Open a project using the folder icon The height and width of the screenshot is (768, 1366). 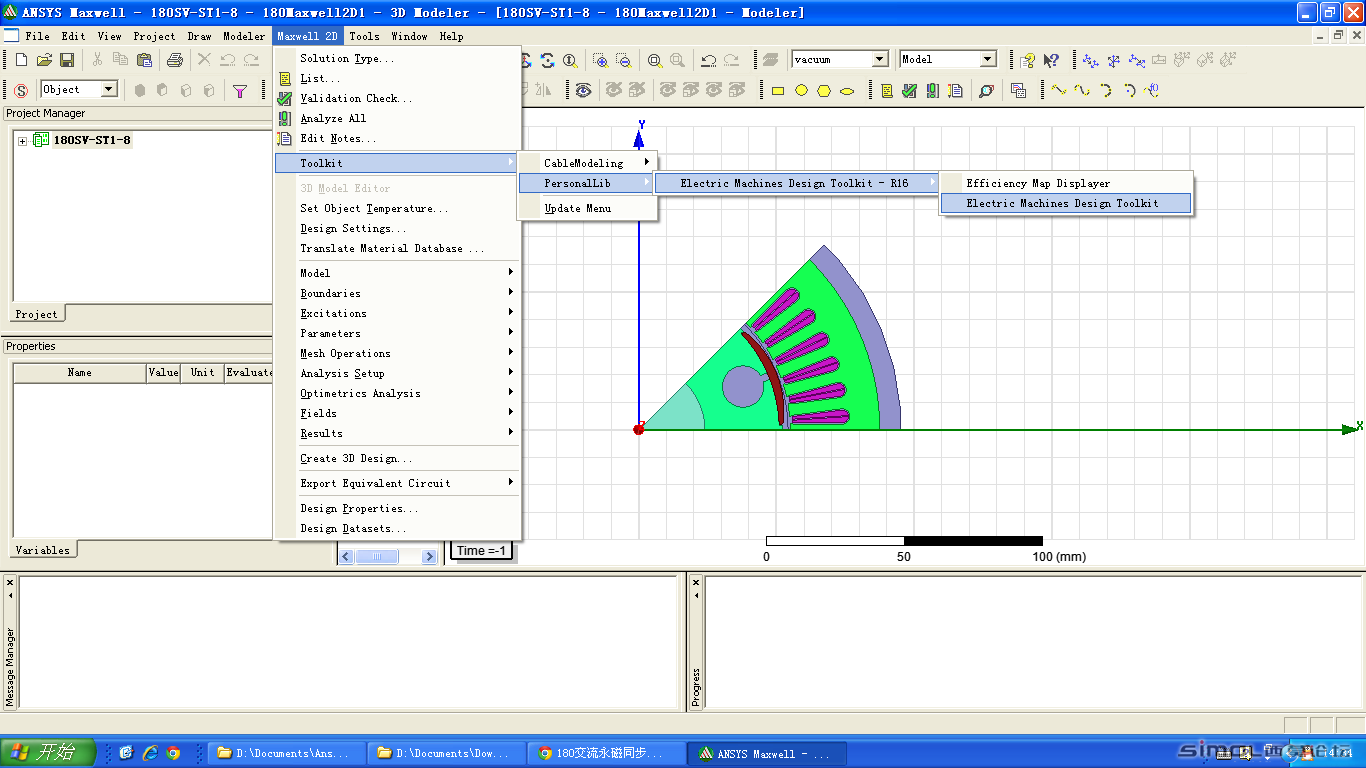point(44,60)
